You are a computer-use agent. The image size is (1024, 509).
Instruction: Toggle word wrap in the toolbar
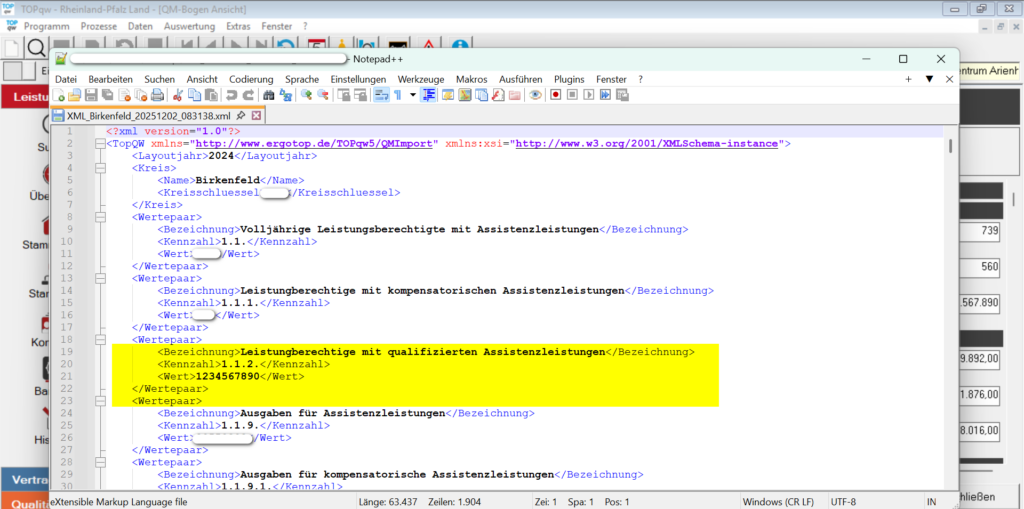pos(380,95)
